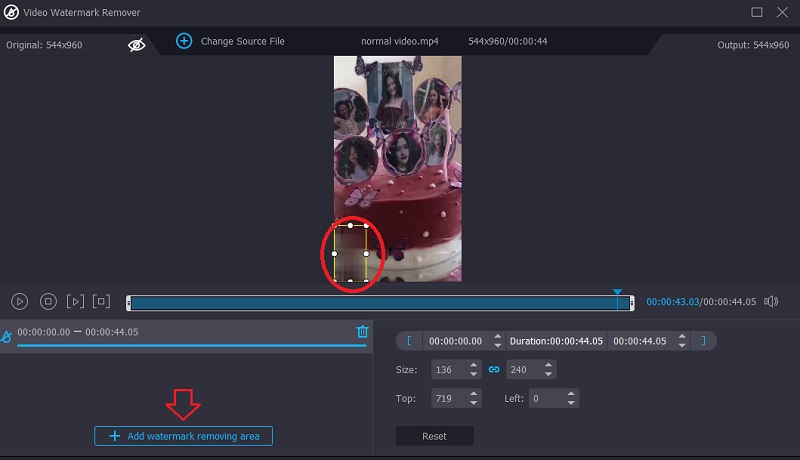The width and height of the screenshot is (800, 460).
Task: Click the plus icon beside Change Source File
Action: pyautogui.click(x=184, y=41)
